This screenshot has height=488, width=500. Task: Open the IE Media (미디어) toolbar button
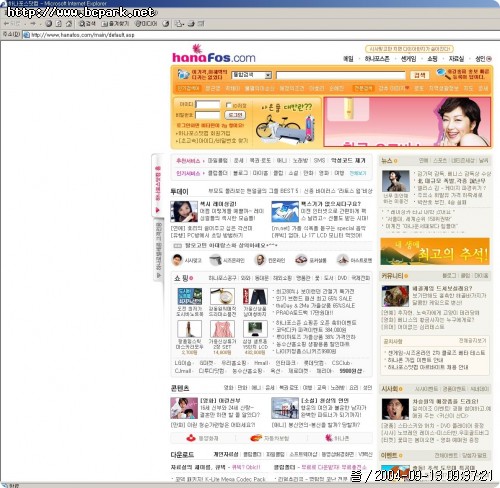(146, 24)
